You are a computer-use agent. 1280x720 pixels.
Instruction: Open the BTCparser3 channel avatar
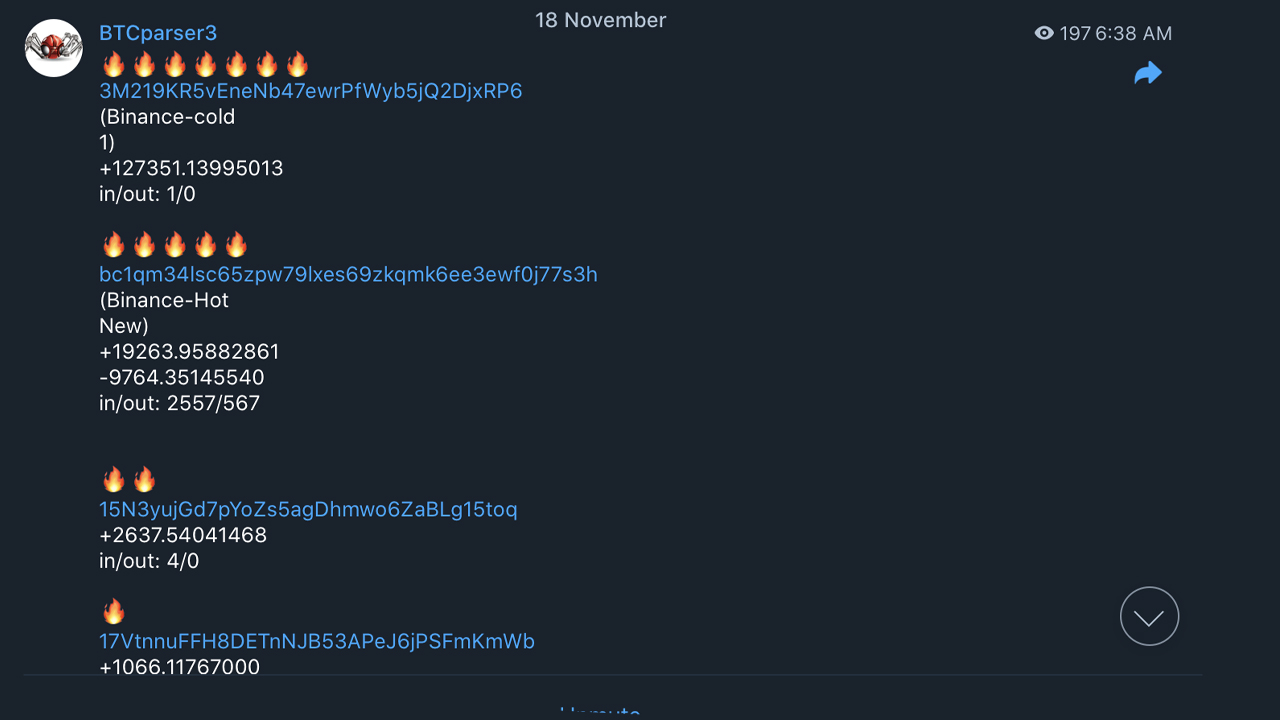pos(54,48)
